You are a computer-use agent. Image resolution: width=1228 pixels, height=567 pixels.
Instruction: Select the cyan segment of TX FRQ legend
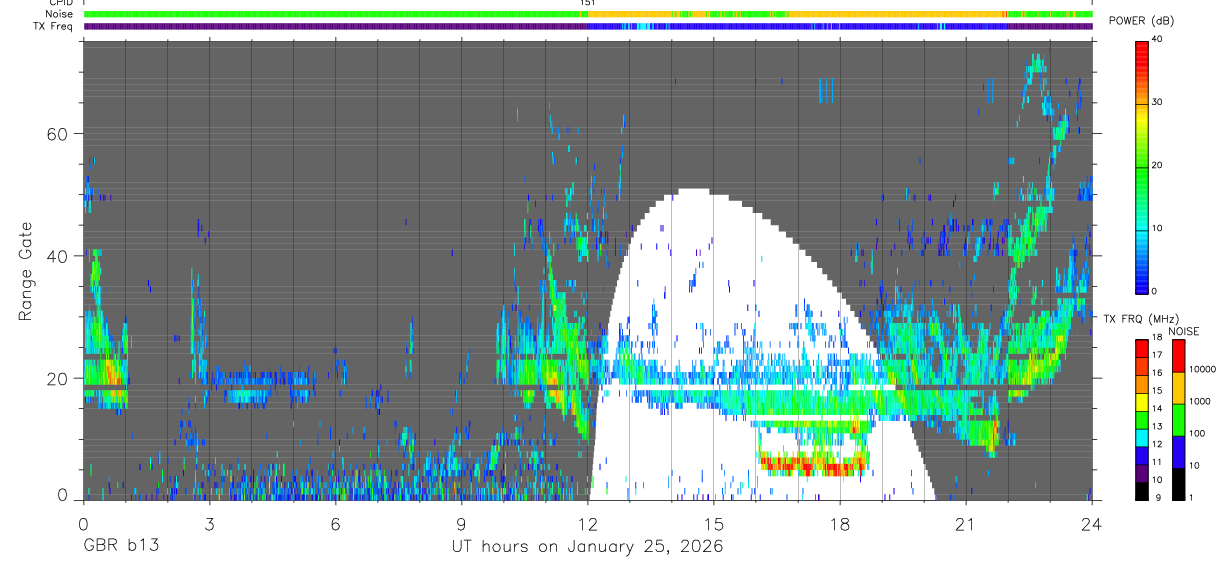coord(1142,437)
